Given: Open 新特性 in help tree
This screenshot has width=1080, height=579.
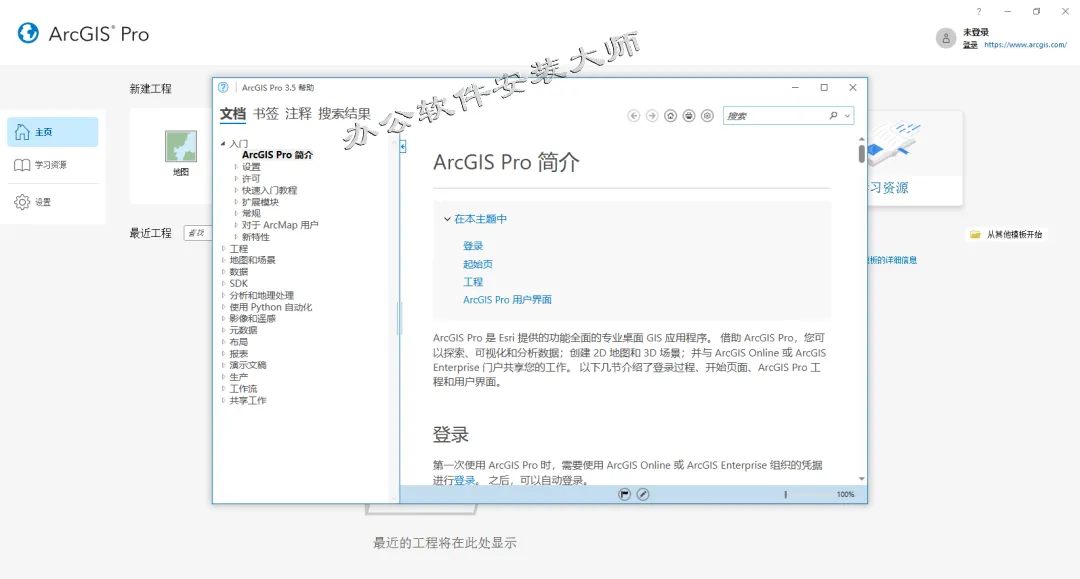Looking at the screenshot, I should tap(256, 237).
